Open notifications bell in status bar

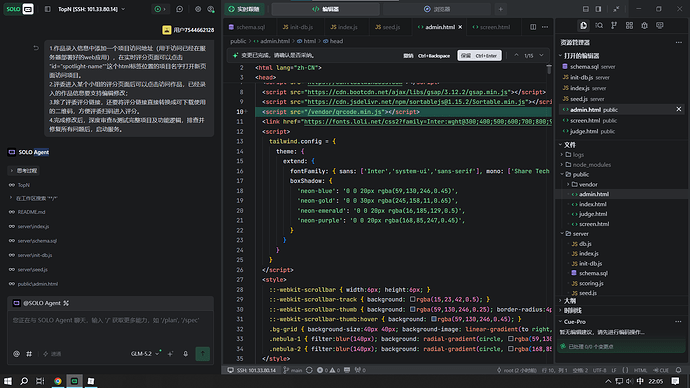pos(678,370)
